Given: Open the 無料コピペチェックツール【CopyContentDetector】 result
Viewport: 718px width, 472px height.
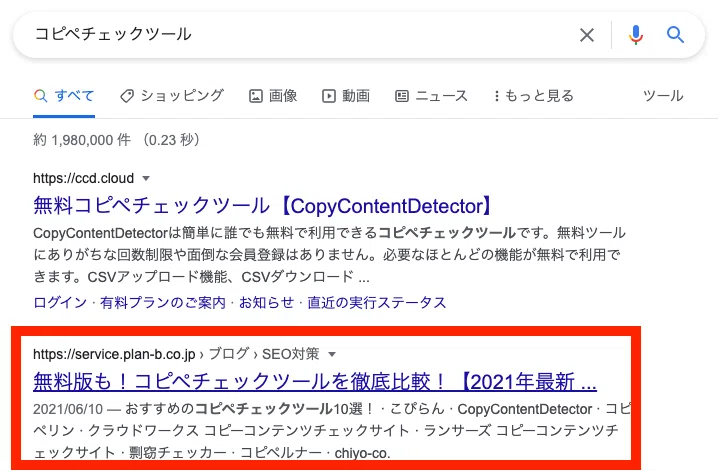Looking at the screenshot, I should (x=263, y=206).
